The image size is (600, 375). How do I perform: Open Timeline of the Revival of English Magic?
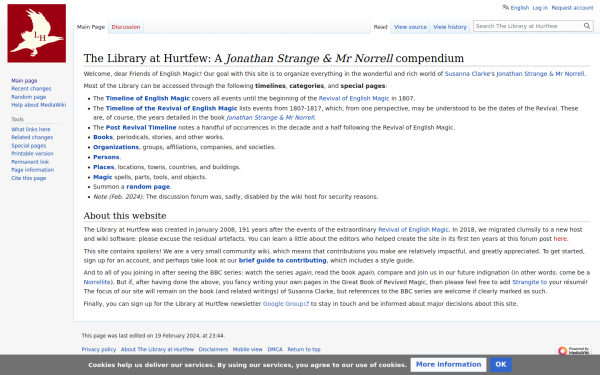(x=171, y=108)
